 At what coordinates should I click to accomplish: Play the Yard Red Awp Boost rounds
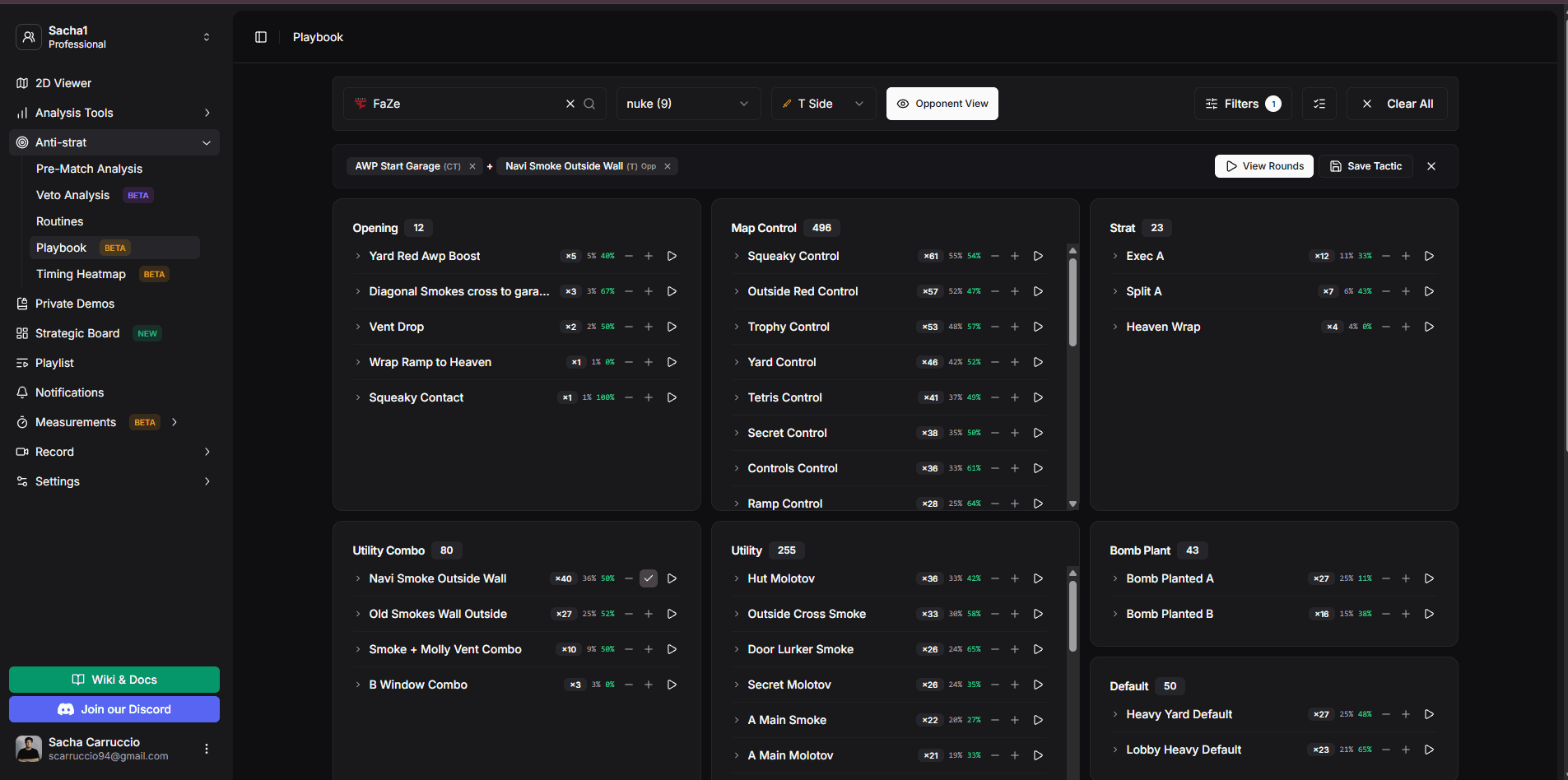point(672,256)
